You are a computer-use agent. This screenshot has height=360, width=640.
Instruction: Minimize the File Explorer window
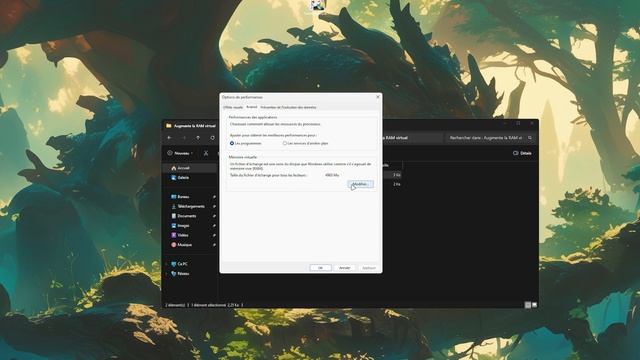tap(504, 123)
